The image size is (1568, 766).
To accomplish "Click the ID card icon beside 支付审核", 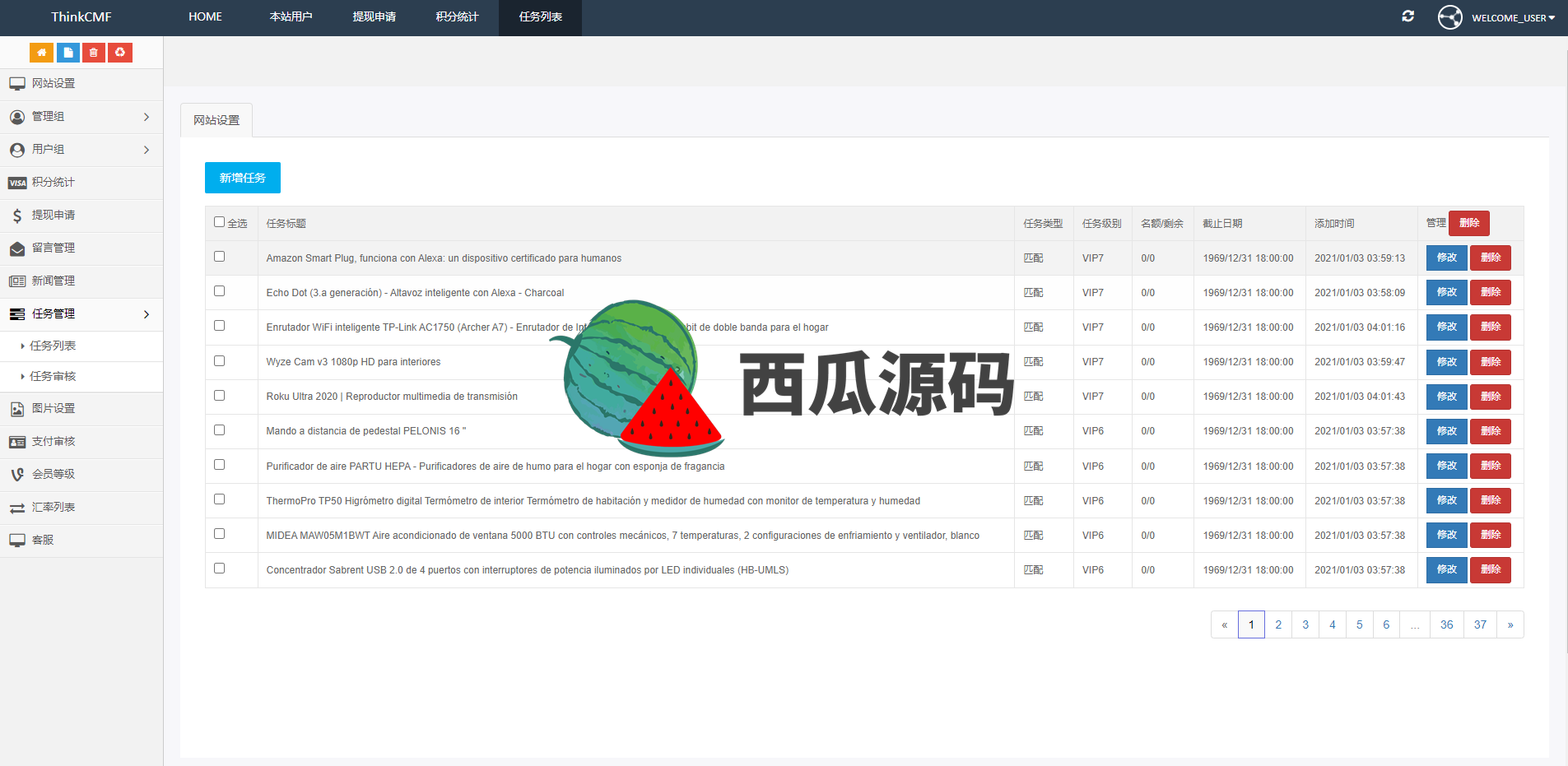I will [x=17, y=442].
